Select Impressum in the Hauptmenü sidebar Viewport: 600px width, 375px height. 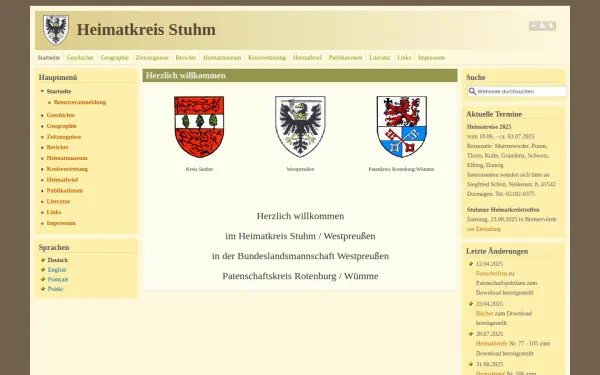(61, 223)
